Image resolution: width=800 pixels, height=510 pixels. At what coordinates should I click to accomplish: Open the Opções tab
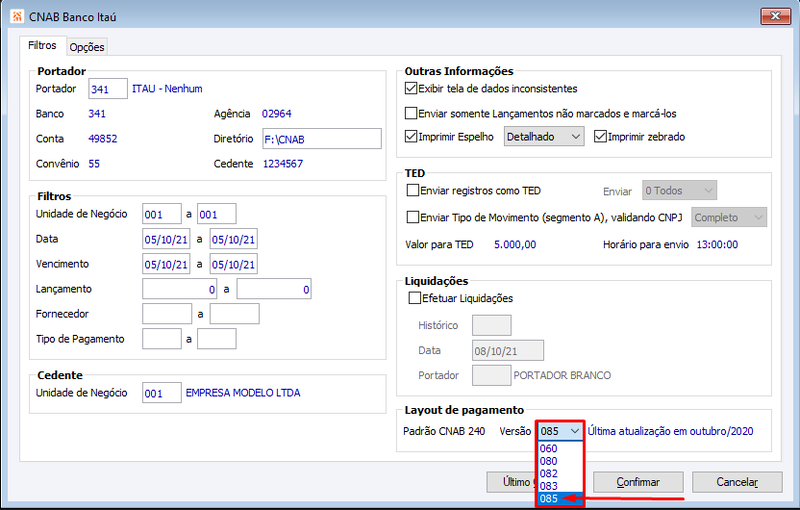coord(87,47)
